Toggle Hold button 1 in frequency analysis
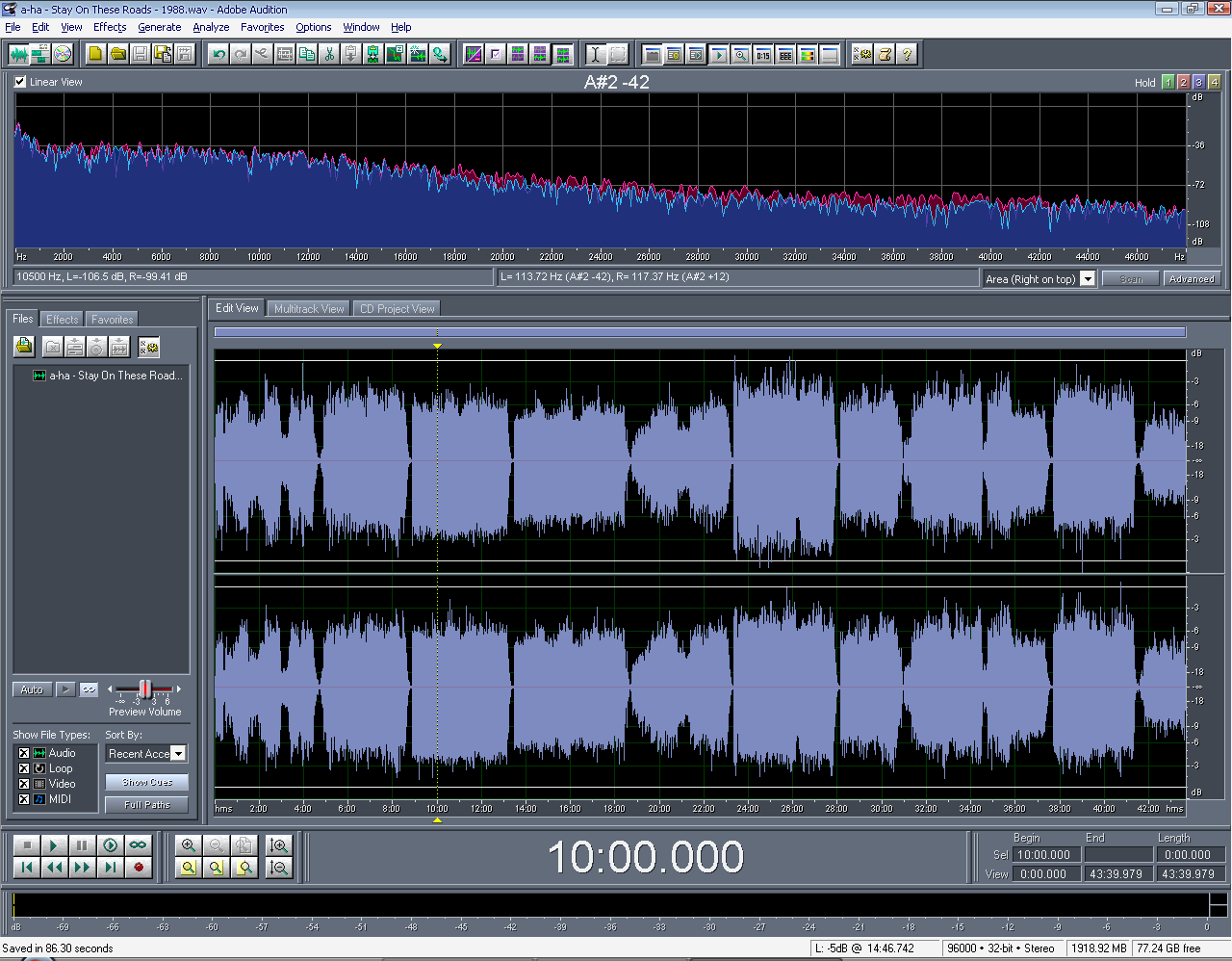This screenshot has height=961, width=1232. (1168, 82)
